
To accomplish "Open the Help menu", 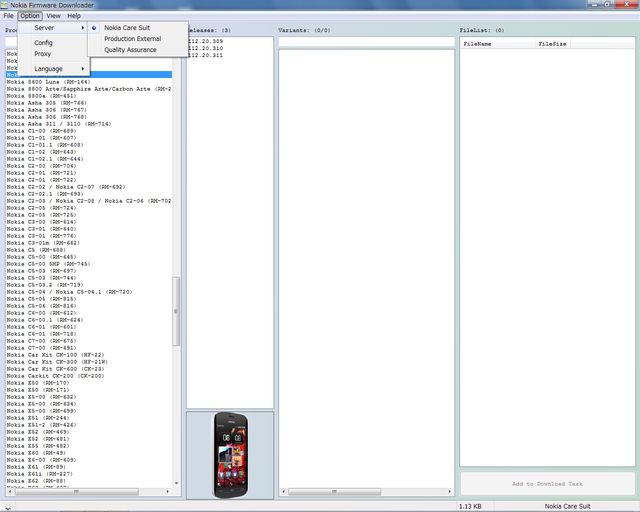I will pos(74,16).
